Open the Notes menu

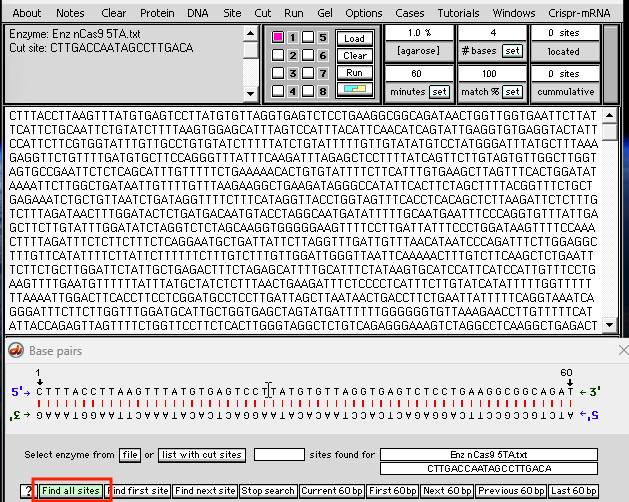tap(70, 13)
